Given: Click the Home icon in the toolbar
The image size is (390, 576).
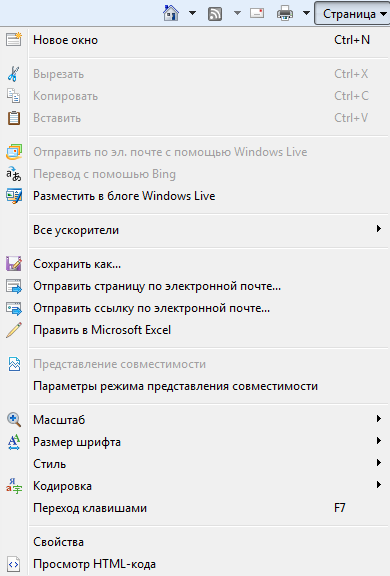Looking at the screenshot, I should [x=171, y=14].
